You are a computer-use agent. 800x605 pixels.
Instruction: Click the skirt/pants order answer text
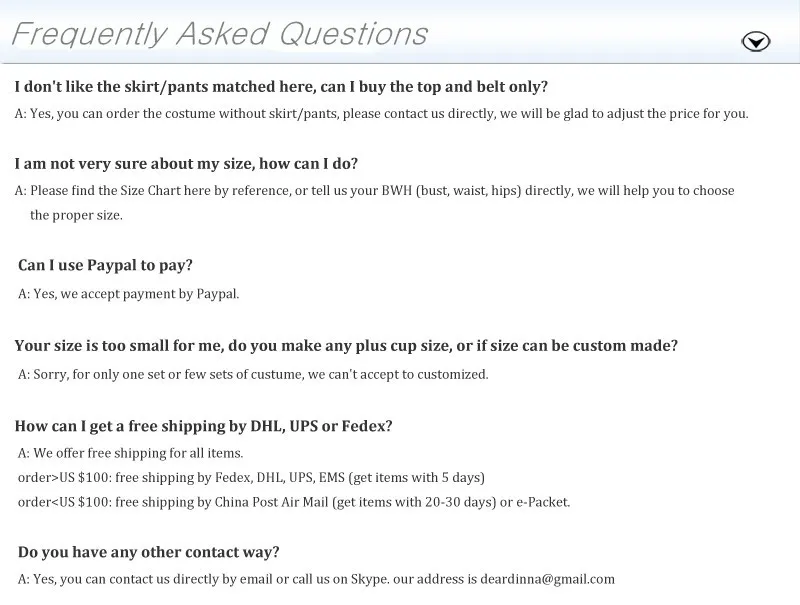(x=382, y=113)
